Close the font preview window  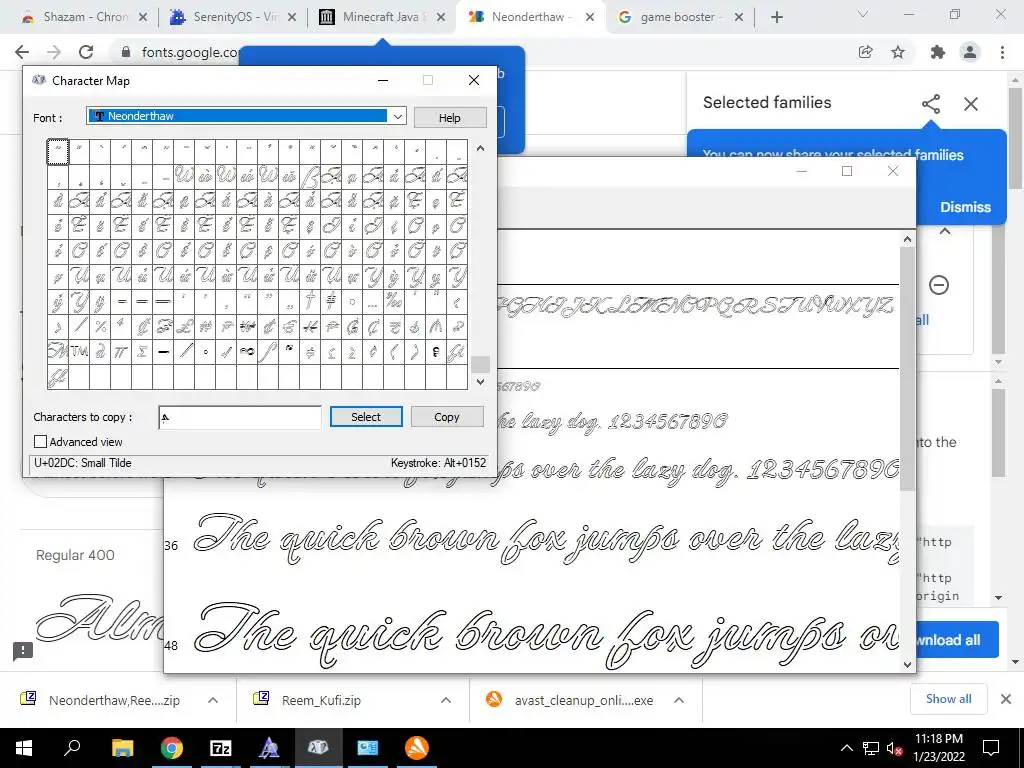893,171
